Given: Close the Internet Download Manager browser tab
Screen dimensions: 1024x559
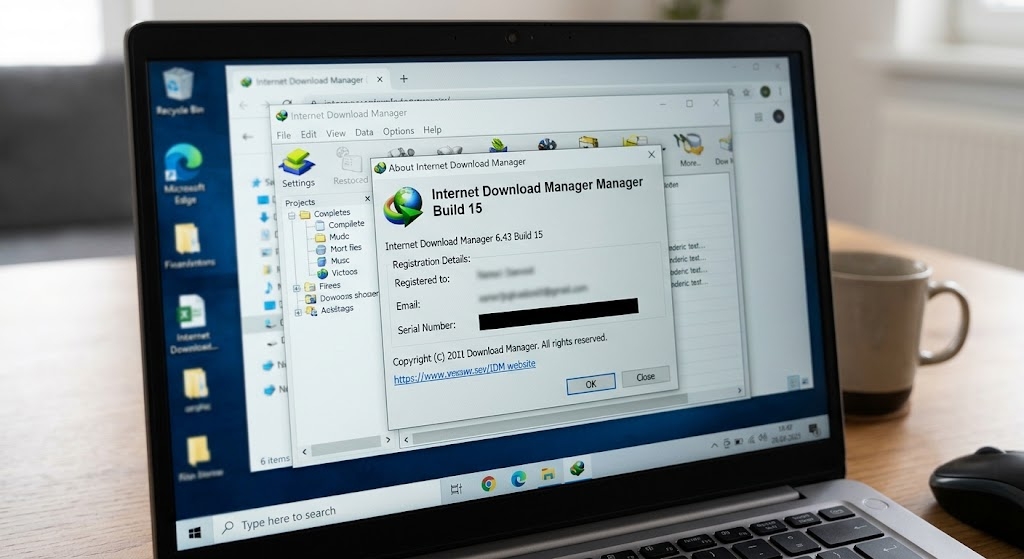Looking at the screenshot, I should [379, 80].
